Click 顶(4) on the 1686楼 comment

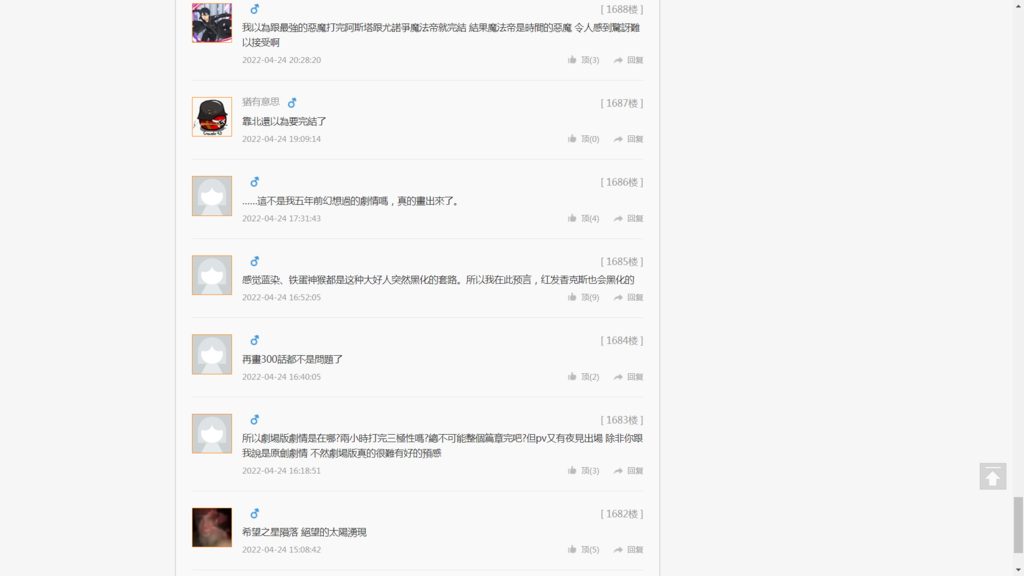coord(590,218)
